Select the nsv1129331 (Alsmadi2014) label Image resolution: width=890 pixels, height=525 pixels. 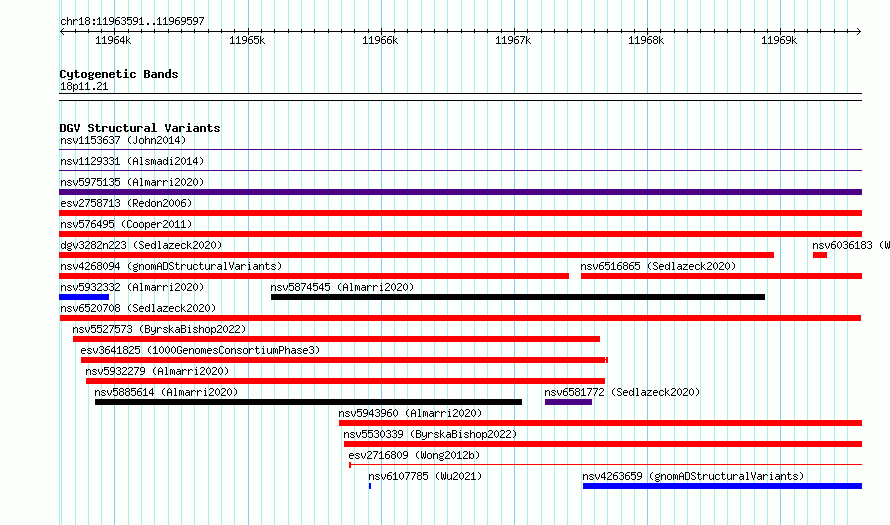click(132, 161)
